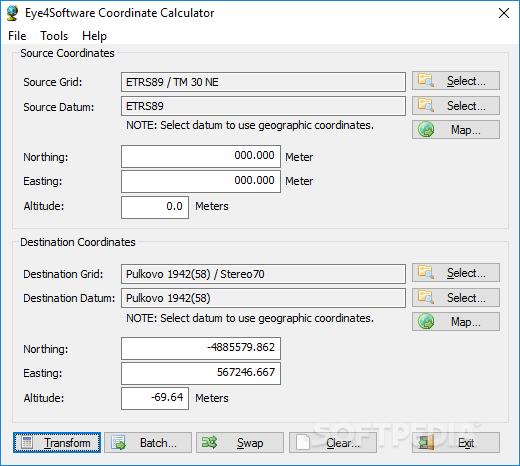Click the destination Northing field

click(201, 348)
